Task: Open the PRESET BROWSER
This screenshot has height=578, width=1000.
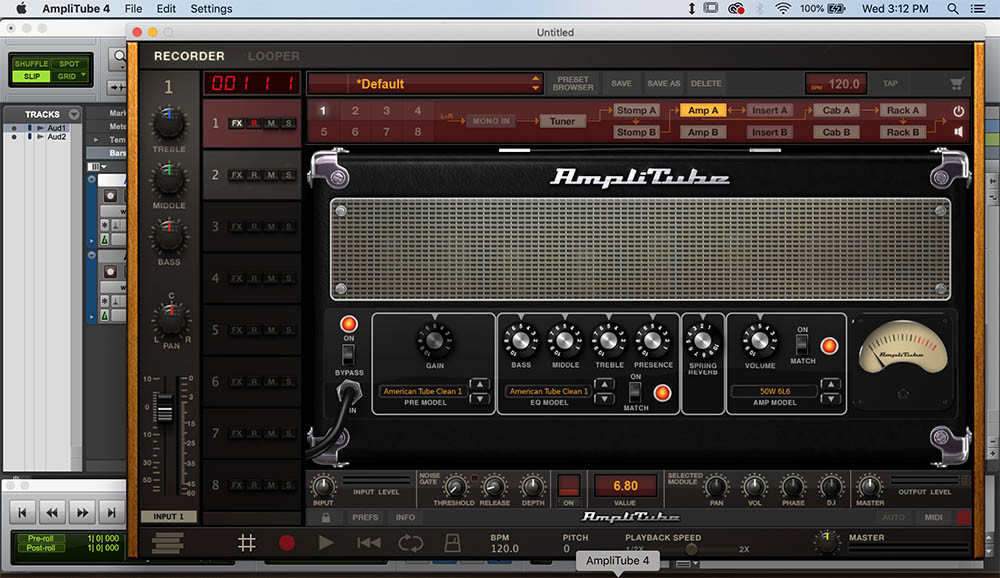Action: click(x=573, y=84)
